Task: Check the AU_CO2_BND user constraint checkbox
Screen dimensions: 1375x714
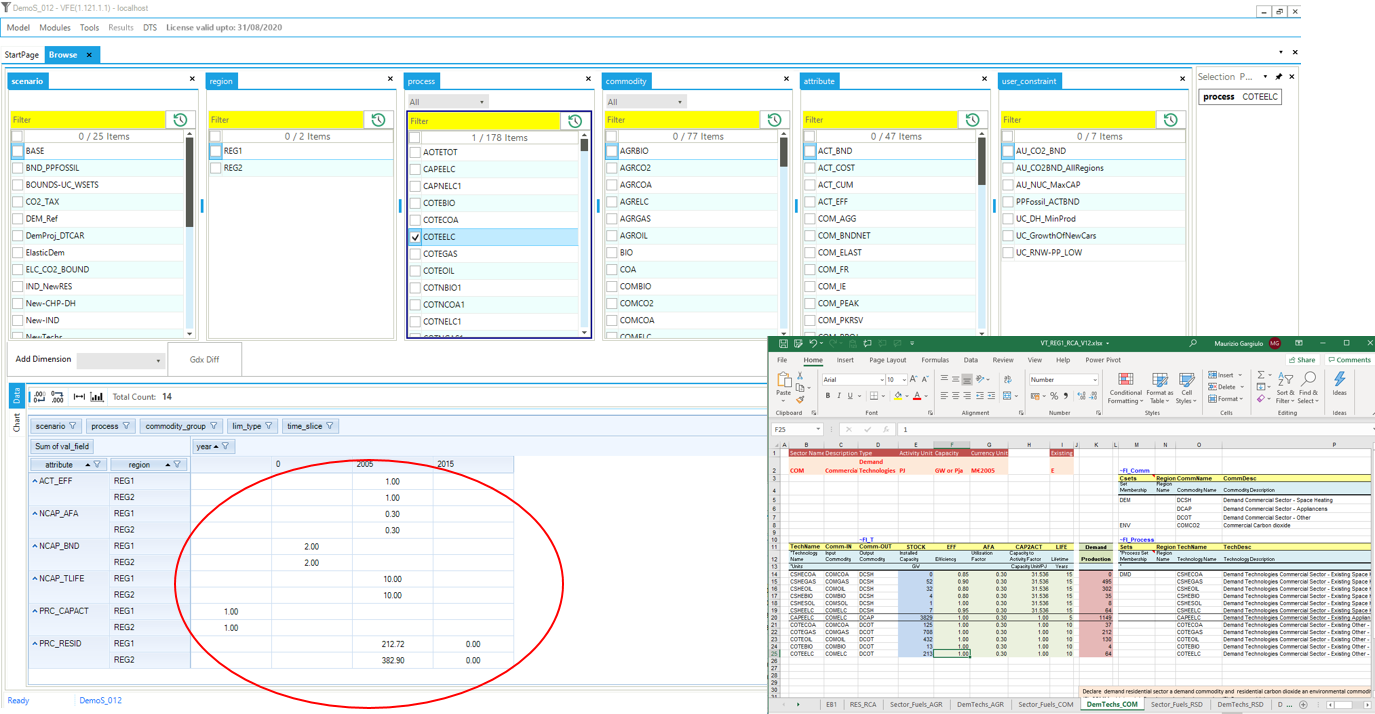Action: tap(1007, 151)
